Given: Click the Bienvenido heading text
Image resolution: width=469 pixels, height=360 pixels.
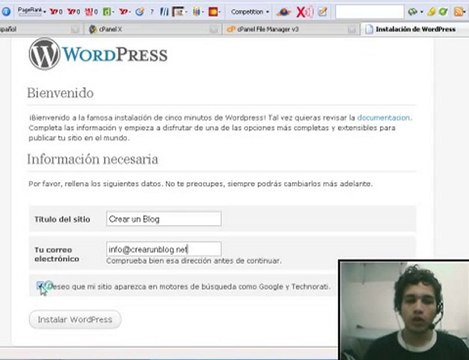Looking at the screenshot, I should tap(60, 93).
